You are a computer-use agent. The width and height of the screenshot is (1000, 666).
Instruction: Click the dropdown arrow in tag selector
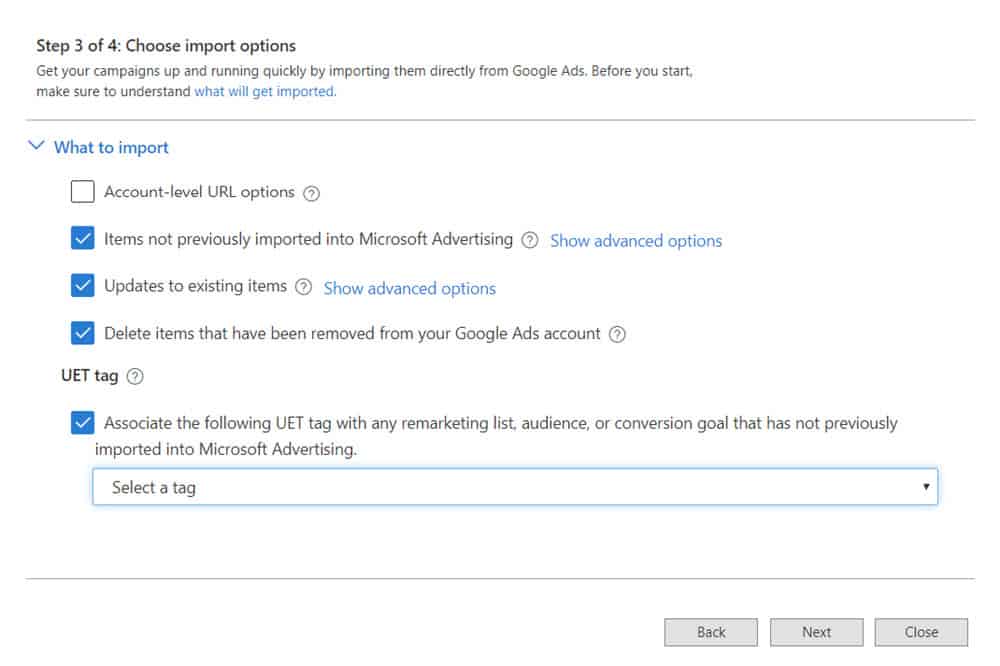click(x=925, y=487)
